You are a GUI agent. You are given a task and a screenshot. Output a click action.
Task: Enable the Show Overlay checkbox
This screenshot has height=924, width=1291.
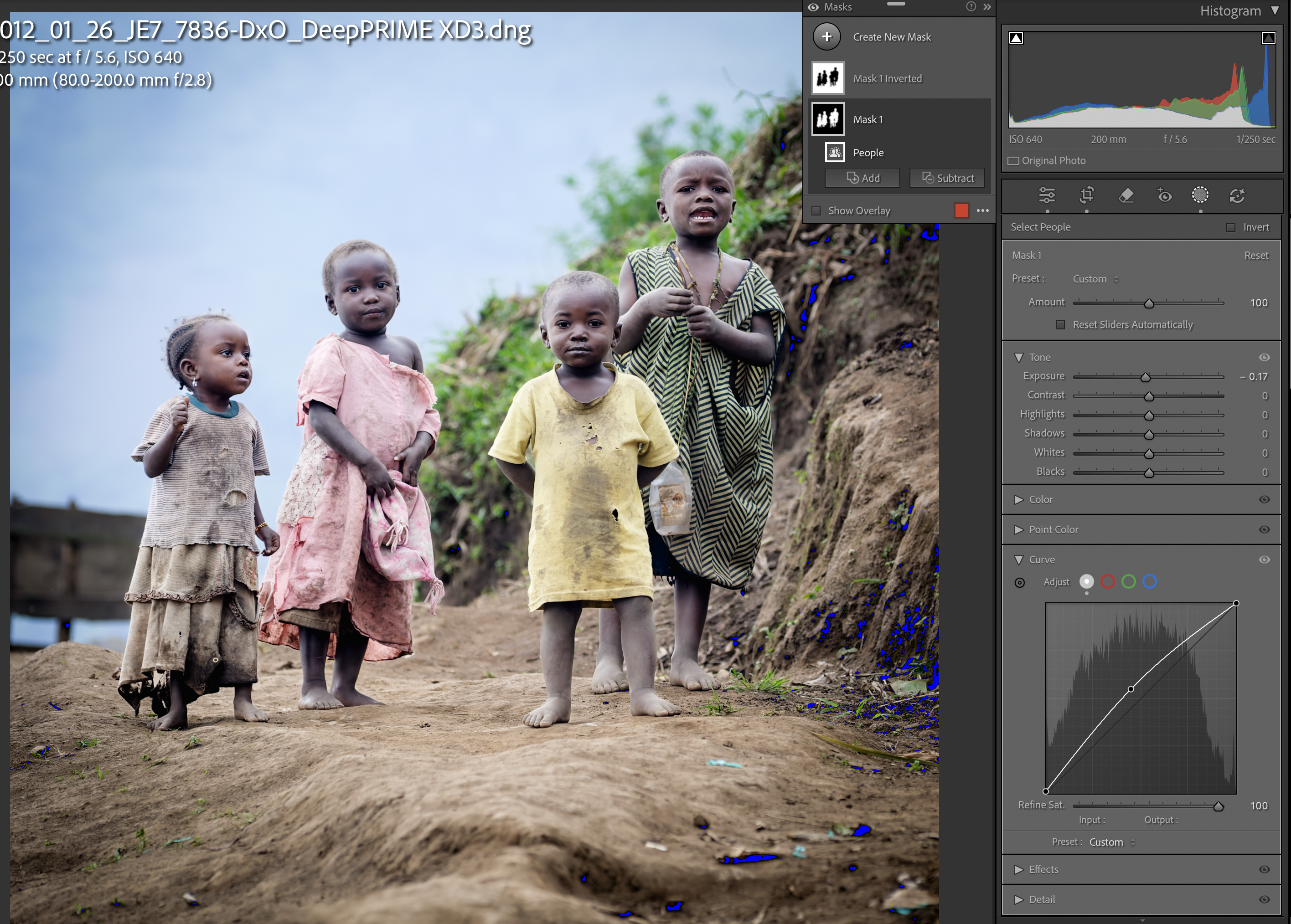[816, 211]
